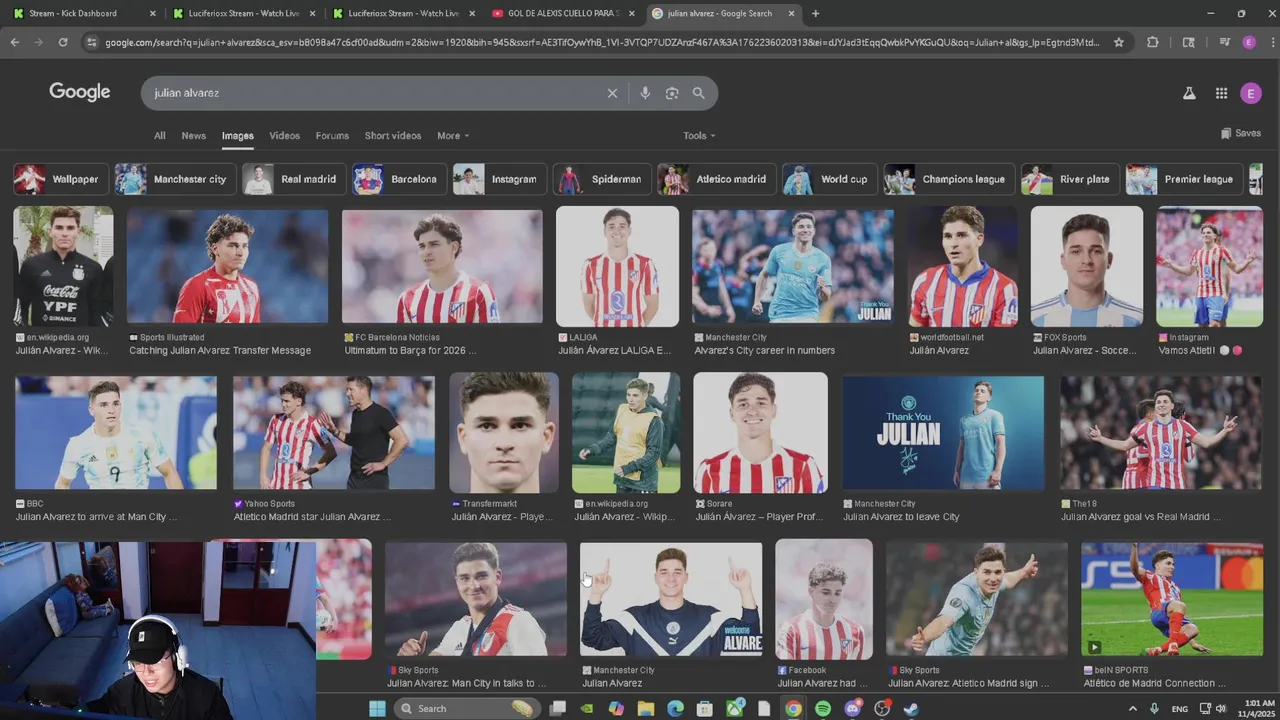The height and width of the screenshot is (720, 1280).
Task: Open Steam from the taskbar
Action: pyautogui.click(x=911, y=708)
